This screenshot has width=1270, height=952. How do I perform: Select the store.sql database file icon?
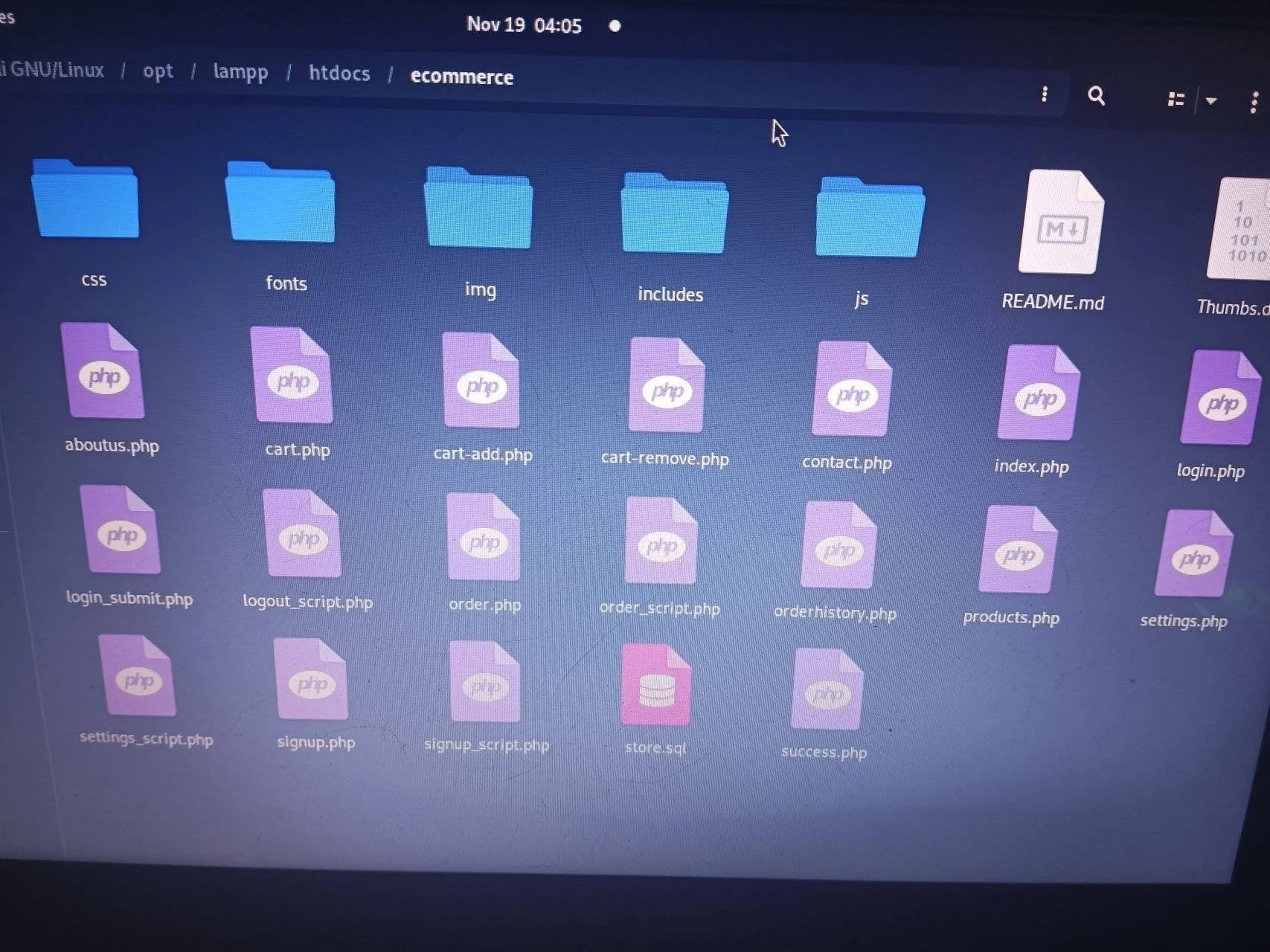pos(656,685)
